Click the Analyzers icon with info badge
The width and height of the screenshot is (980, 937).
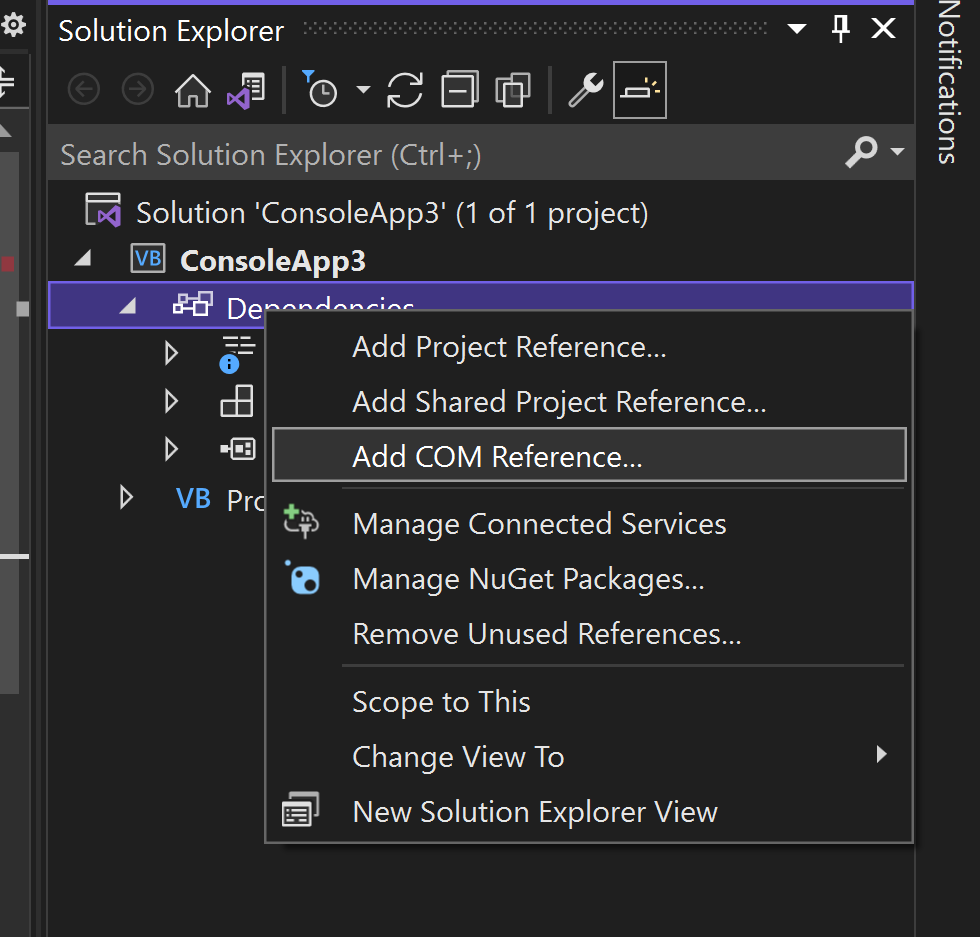(237, 354)
